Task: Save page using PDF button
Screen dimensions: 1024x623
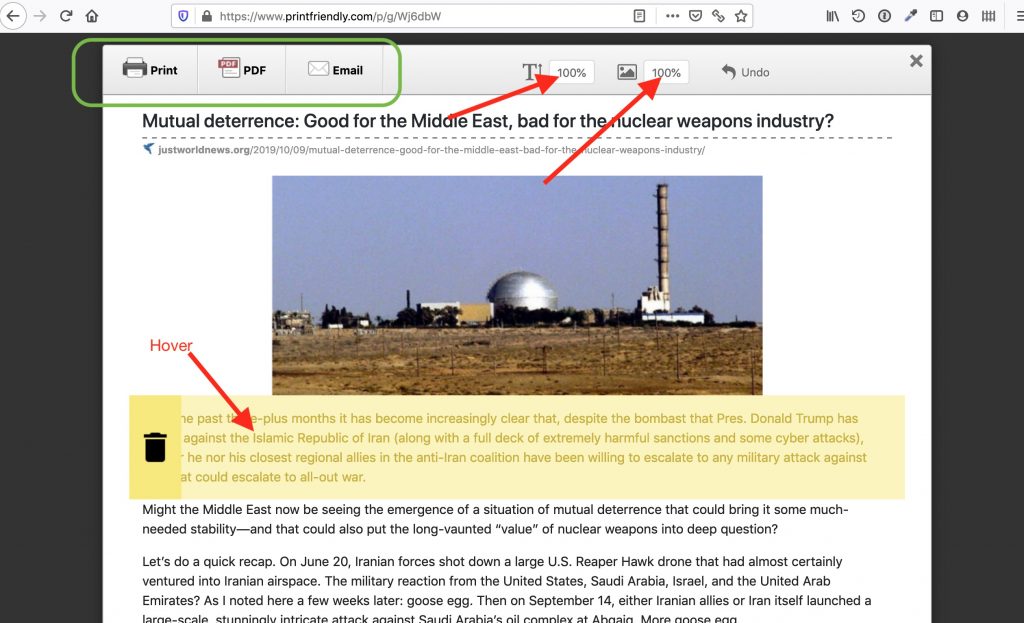Action: 242,70
